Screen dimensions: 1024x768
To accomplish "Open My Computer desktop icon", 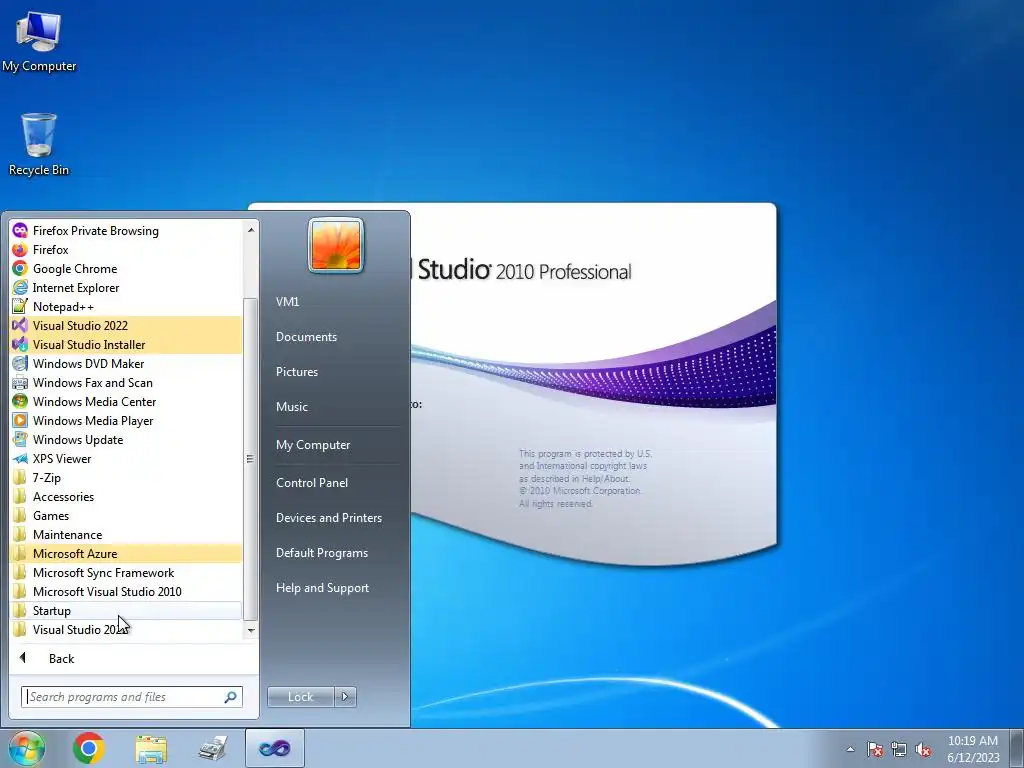I will pyautogui.click(x=39, y=42).
